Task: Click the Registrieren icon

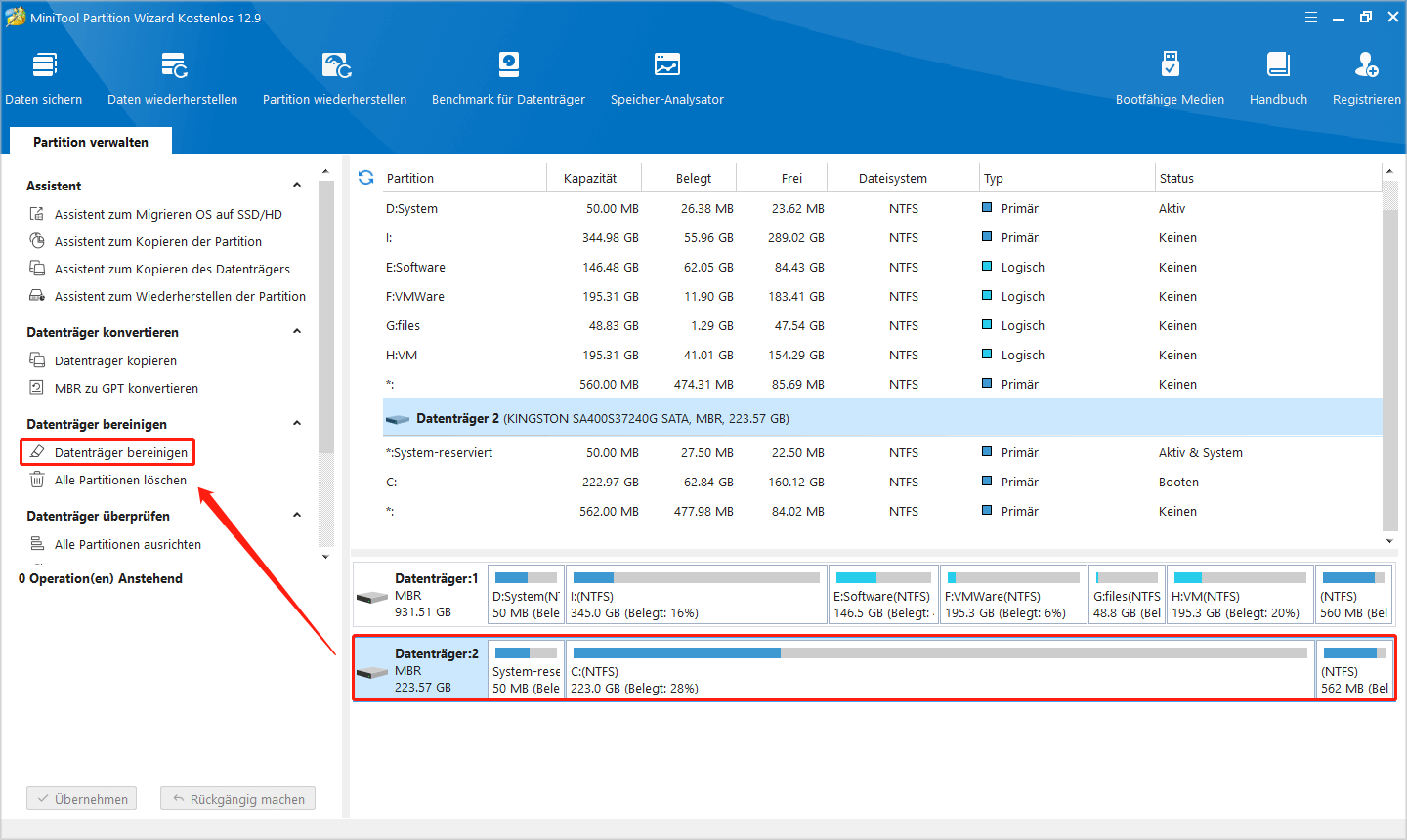Action: coord(1366,65)
